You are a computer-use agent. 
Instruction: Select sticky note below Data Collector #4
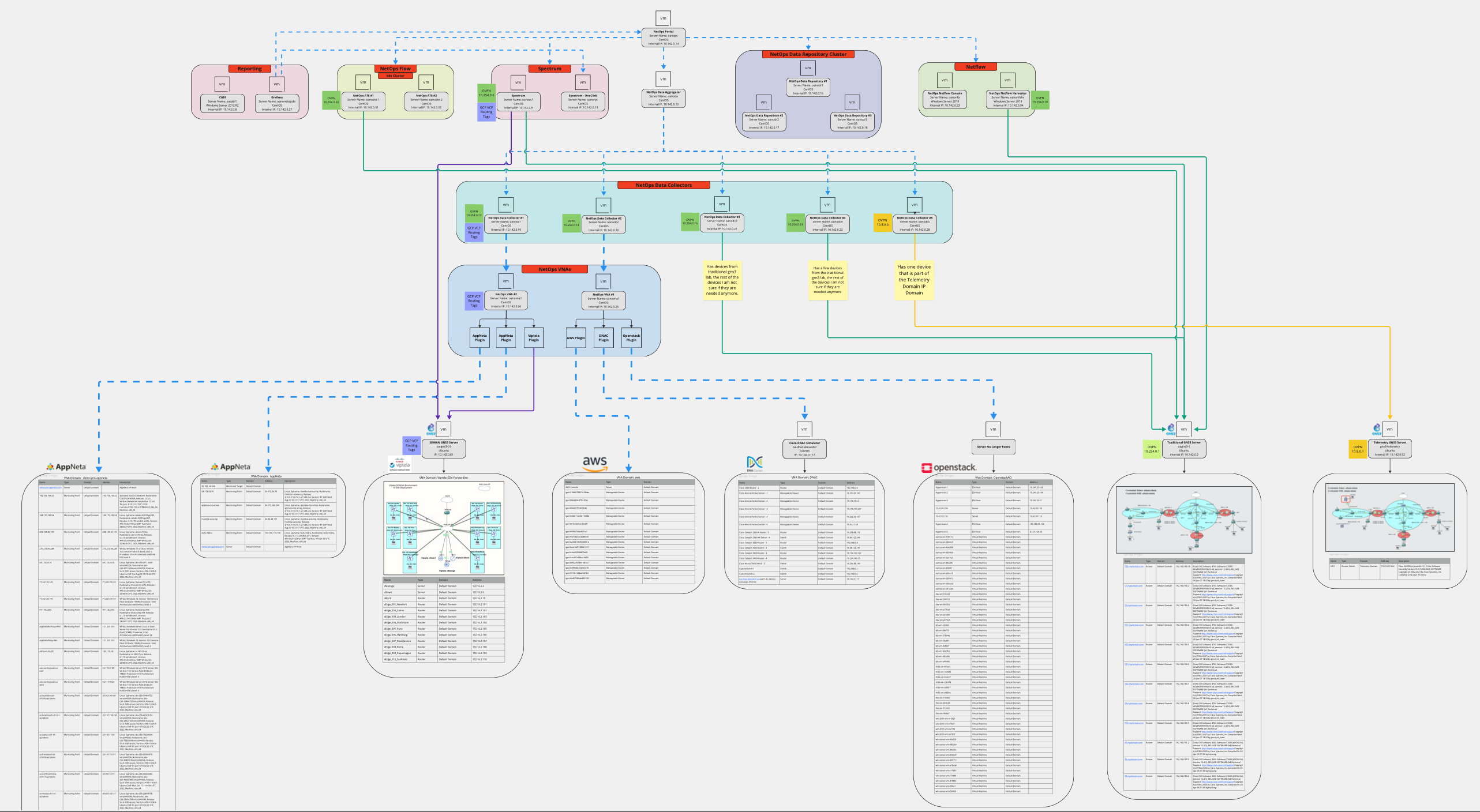click(x=827, y=280)
